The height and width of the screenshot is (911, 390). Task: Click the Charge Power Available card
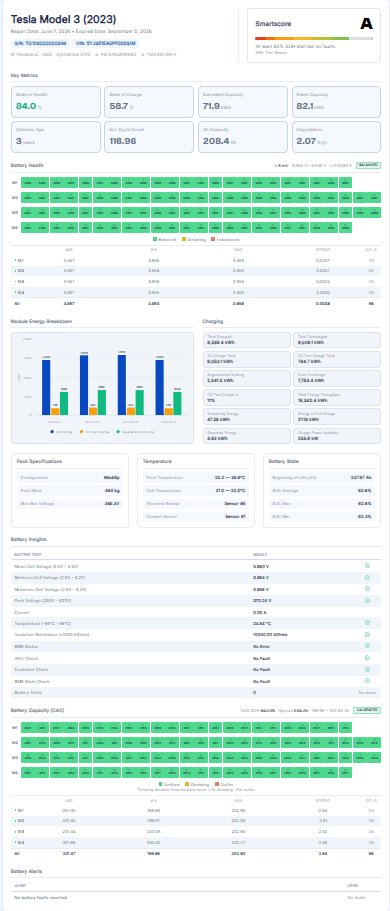click(337, 436)
